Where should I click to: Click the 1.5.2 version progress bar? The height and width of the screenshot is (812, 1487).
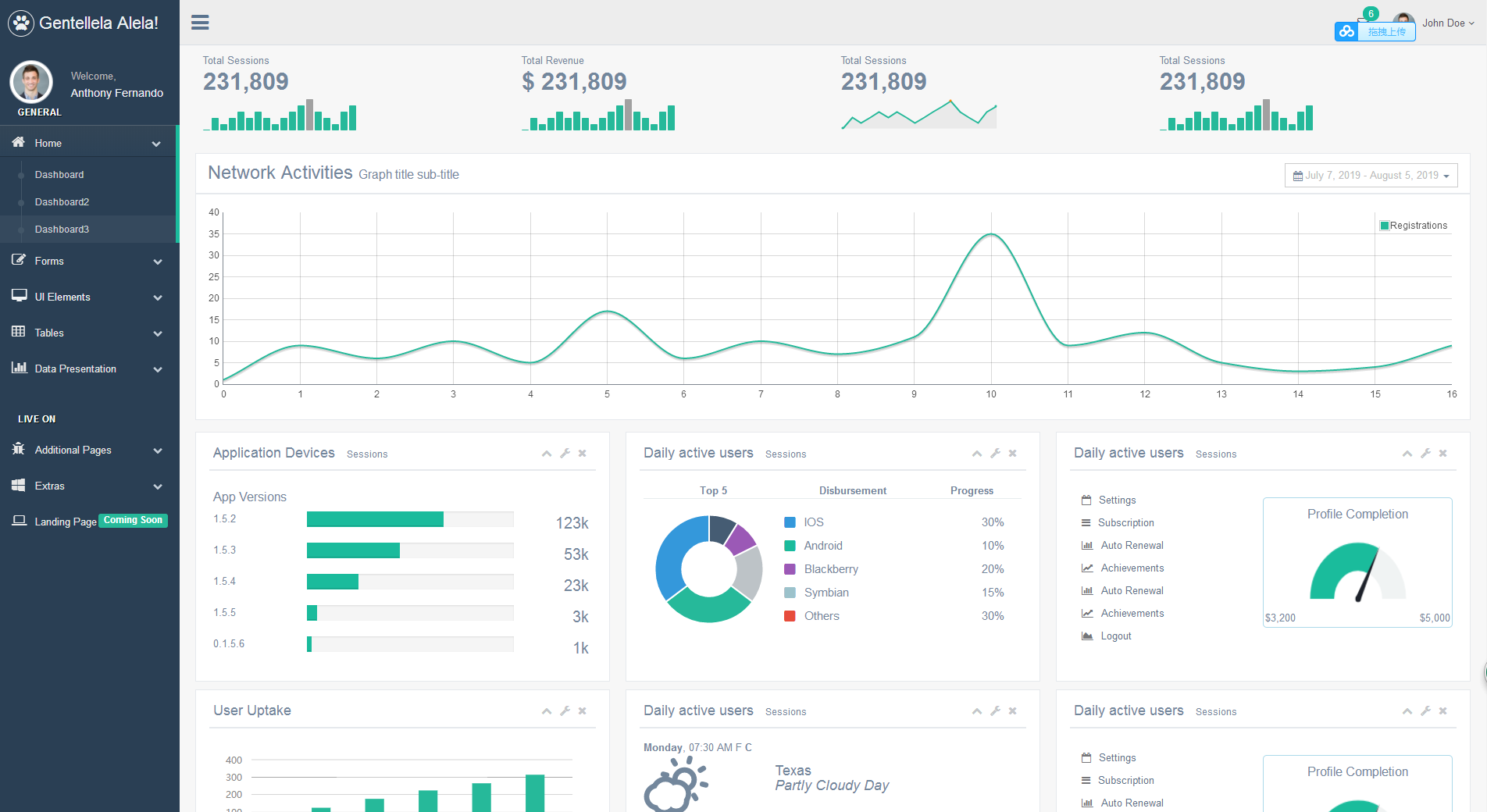point(410,519)
